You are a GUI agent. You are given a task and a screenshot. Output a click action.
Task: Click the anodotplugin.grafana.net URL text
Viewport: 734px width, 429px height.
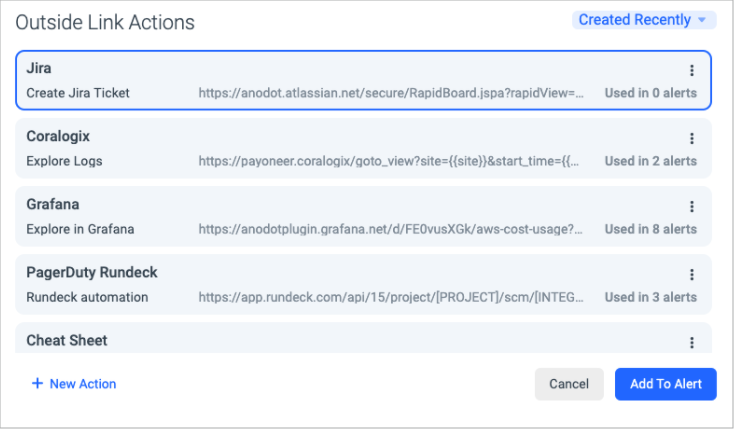[x=390, y=229]
